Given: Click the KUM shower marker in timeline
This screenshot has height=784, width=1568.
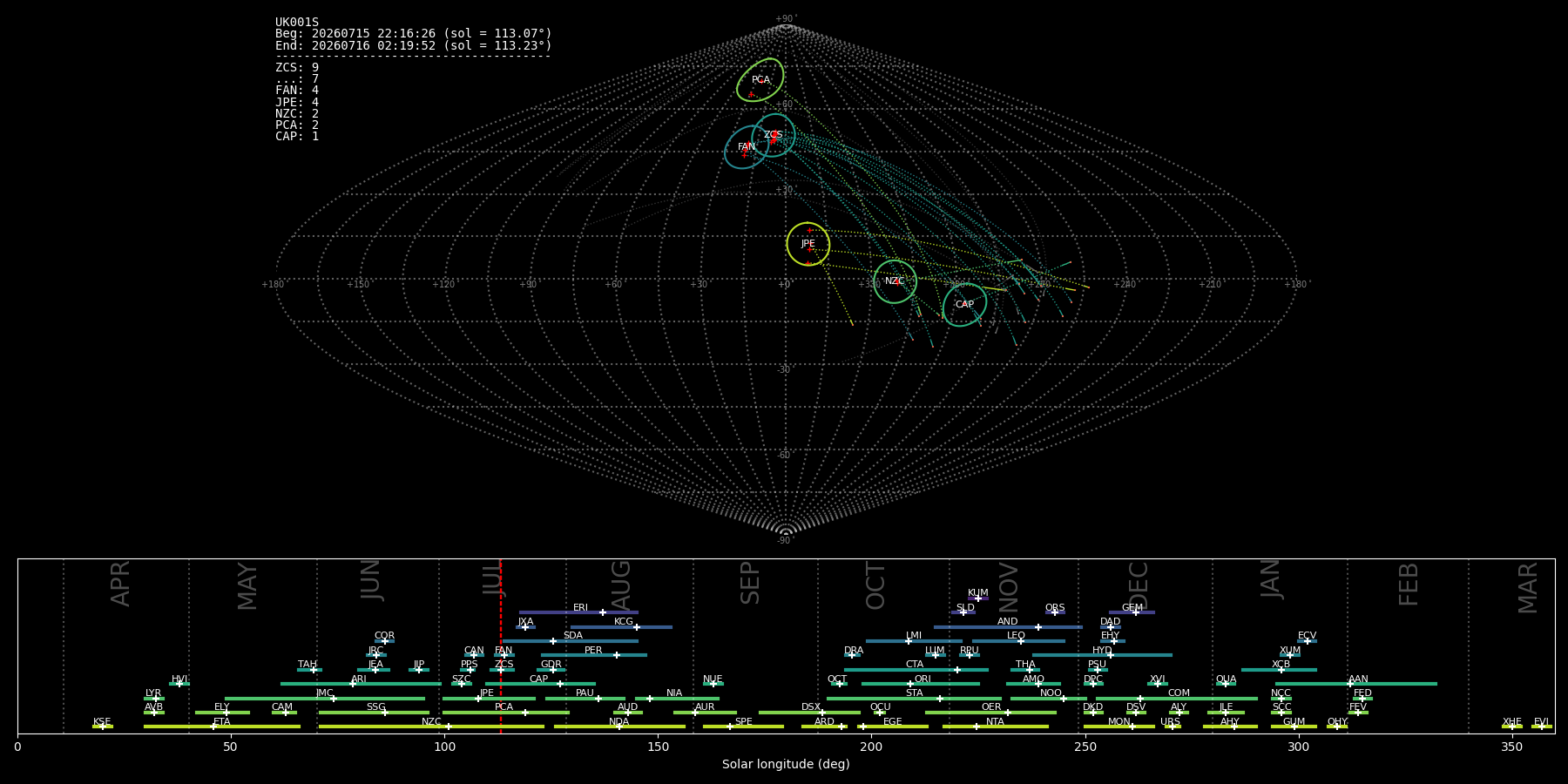Looking at the screenshot, I should click(977, 598).
